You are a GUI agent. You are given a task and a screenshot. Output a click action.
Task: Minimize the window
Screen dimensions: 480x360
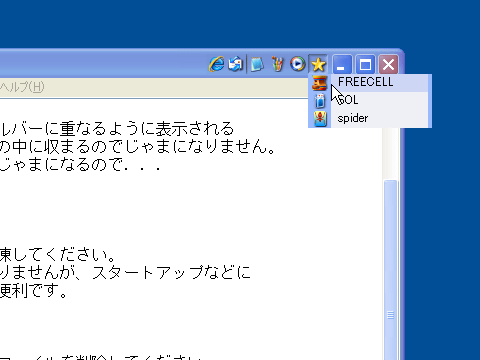pos(342,64)
